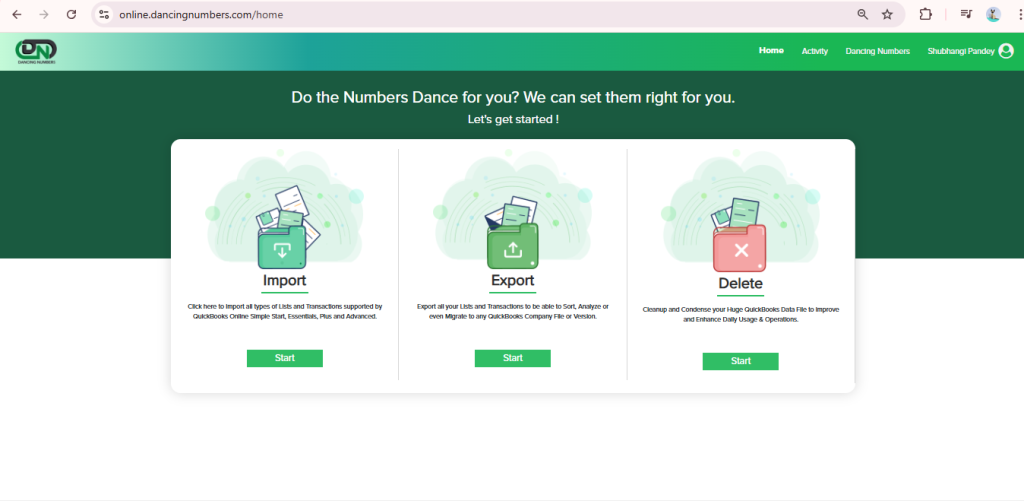
Task: Click the Export description paragraph
Action: click(x=513, y=311)
